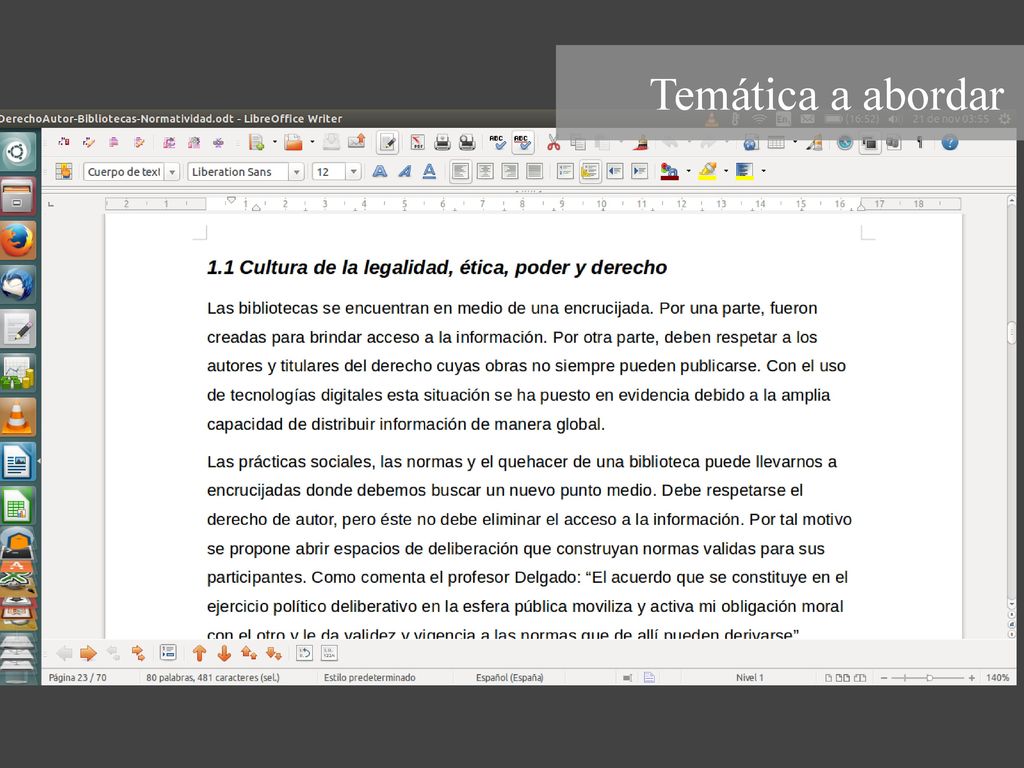Open Print Preview icon
Screen dimensions: 1024x768
tap(467, 142)
